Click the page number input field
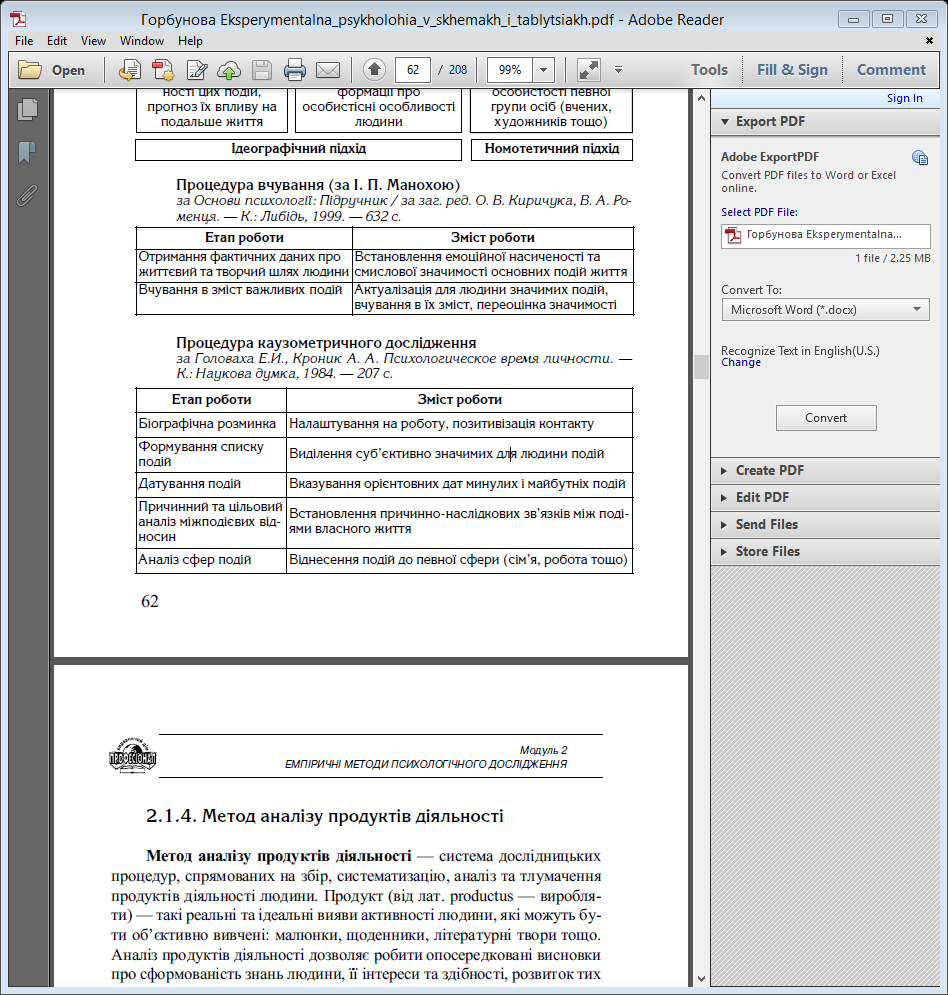 pos(413,70)
